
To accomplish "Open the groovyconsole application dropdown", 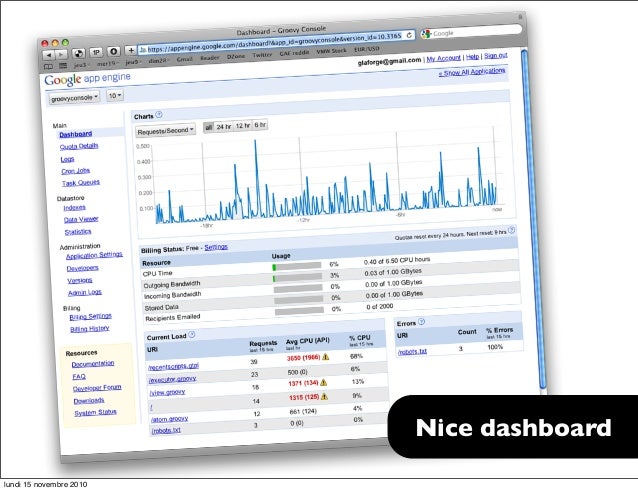I will 74,98.
